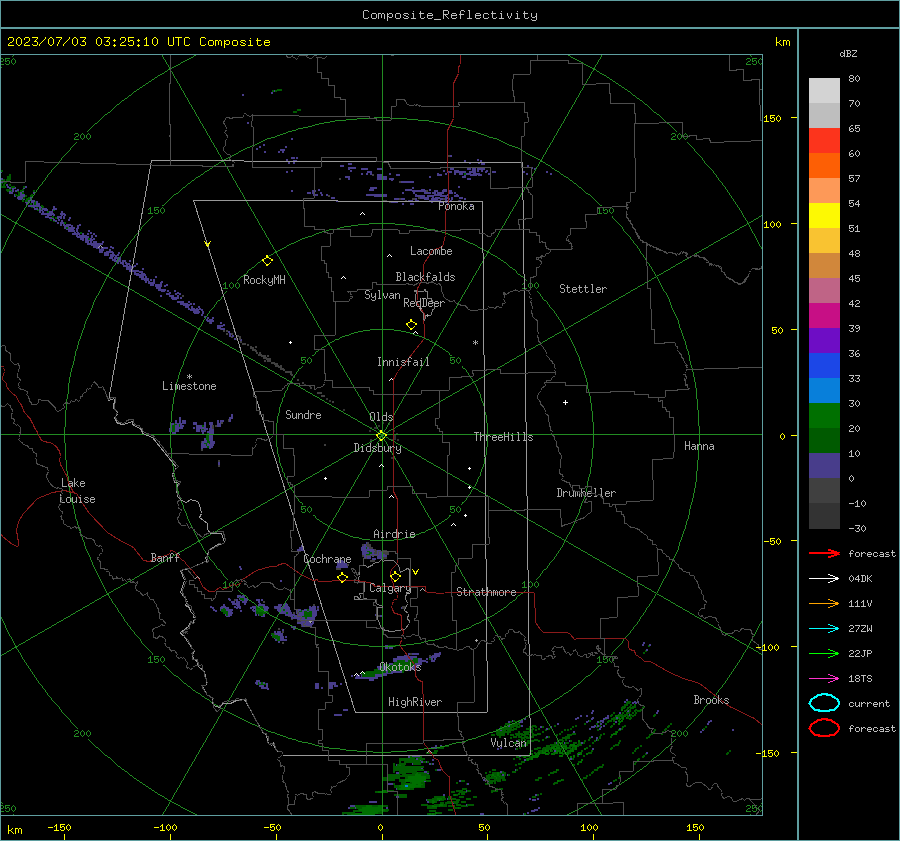900x841 pixels.
Task: Click the Composite_Reflectivity title
Action: tap(450, 15)
